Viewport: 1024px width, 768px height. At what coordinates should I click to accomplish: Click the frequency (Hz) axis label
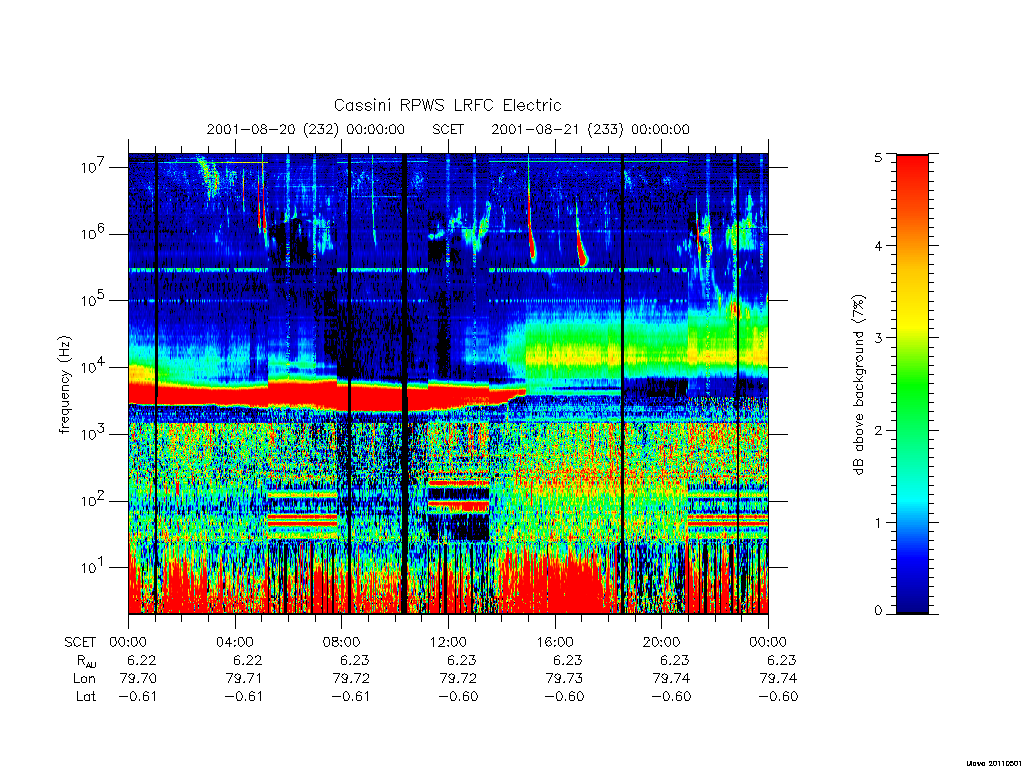click(64, 385)
